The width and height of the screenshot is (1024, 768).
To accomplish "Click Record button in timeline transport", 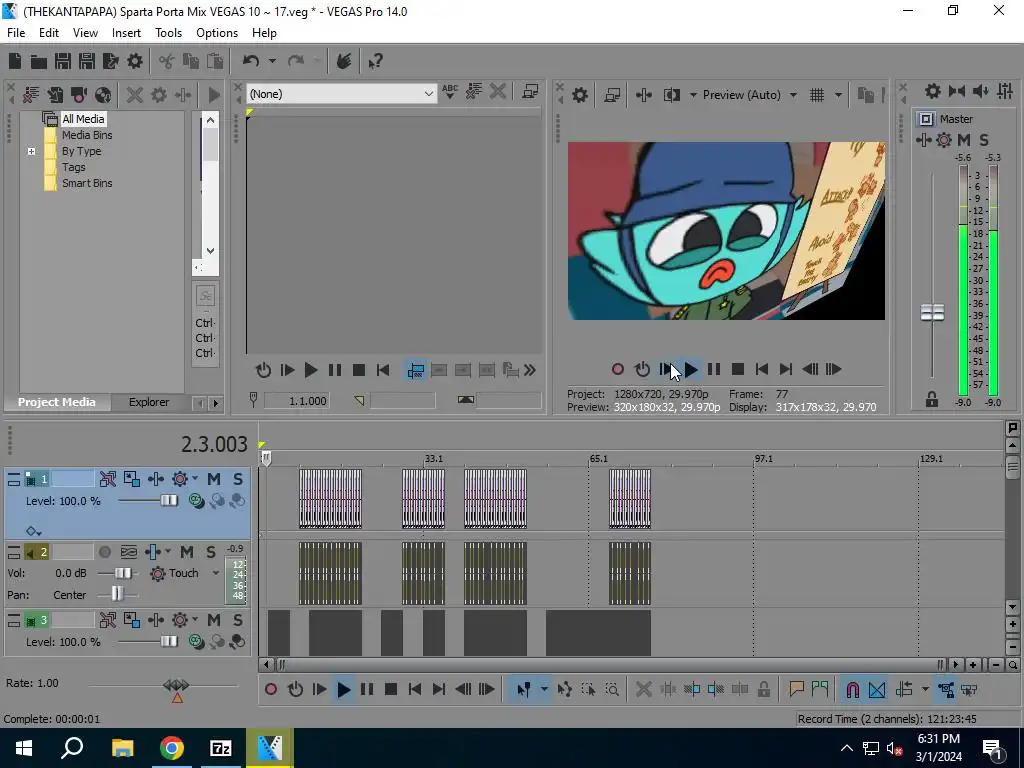I will tap(271, 689).
